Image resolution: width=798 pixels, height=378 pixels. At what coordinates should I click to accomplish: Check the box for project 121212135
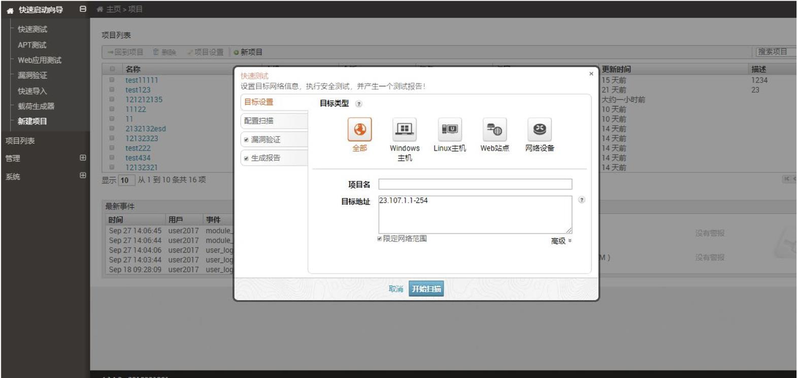point(112,99)
